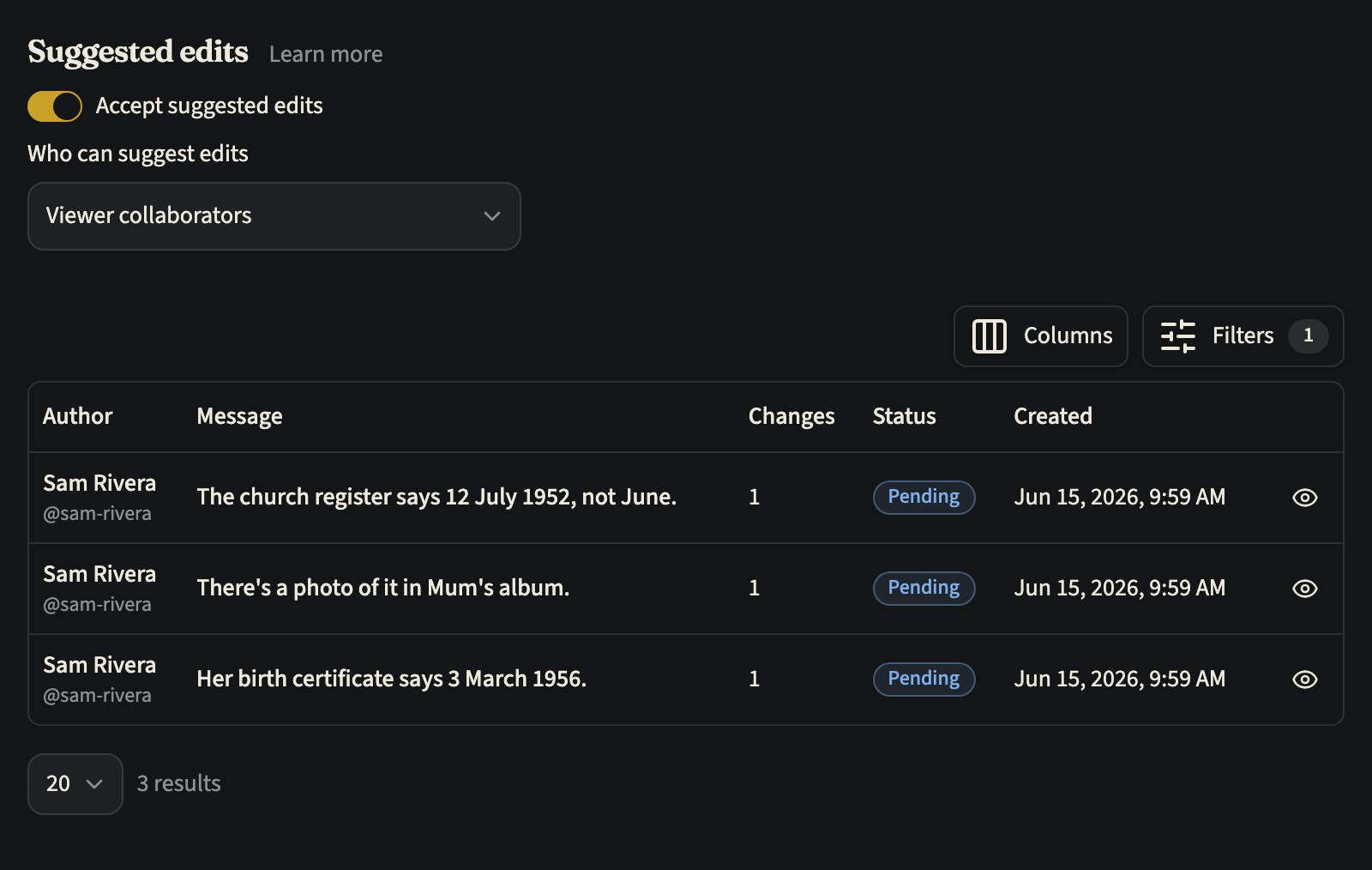The height and width of the screenshot is (870, 1372).
Task: Click Sam Rivera in church register row
Action: coord(99,483)
